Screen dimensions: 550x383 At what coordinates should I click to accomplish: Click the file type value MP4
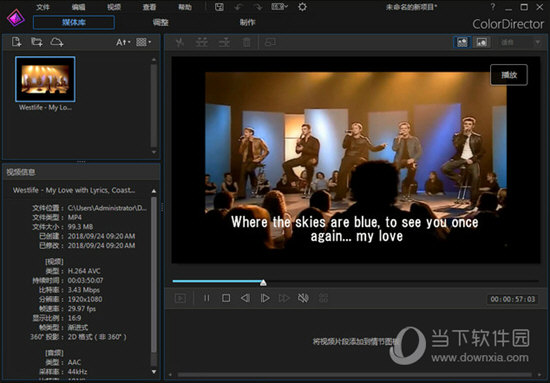[x=75, y=217]
